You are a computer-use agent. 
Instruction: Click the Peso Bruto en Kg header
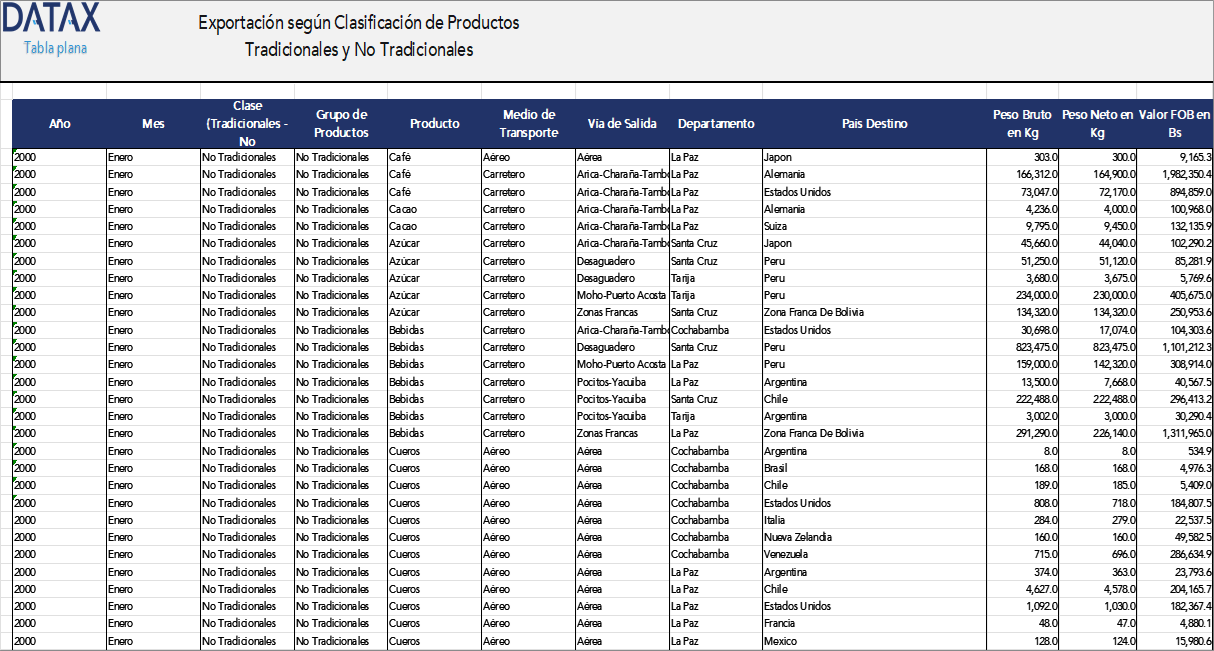pos(1022,124)
